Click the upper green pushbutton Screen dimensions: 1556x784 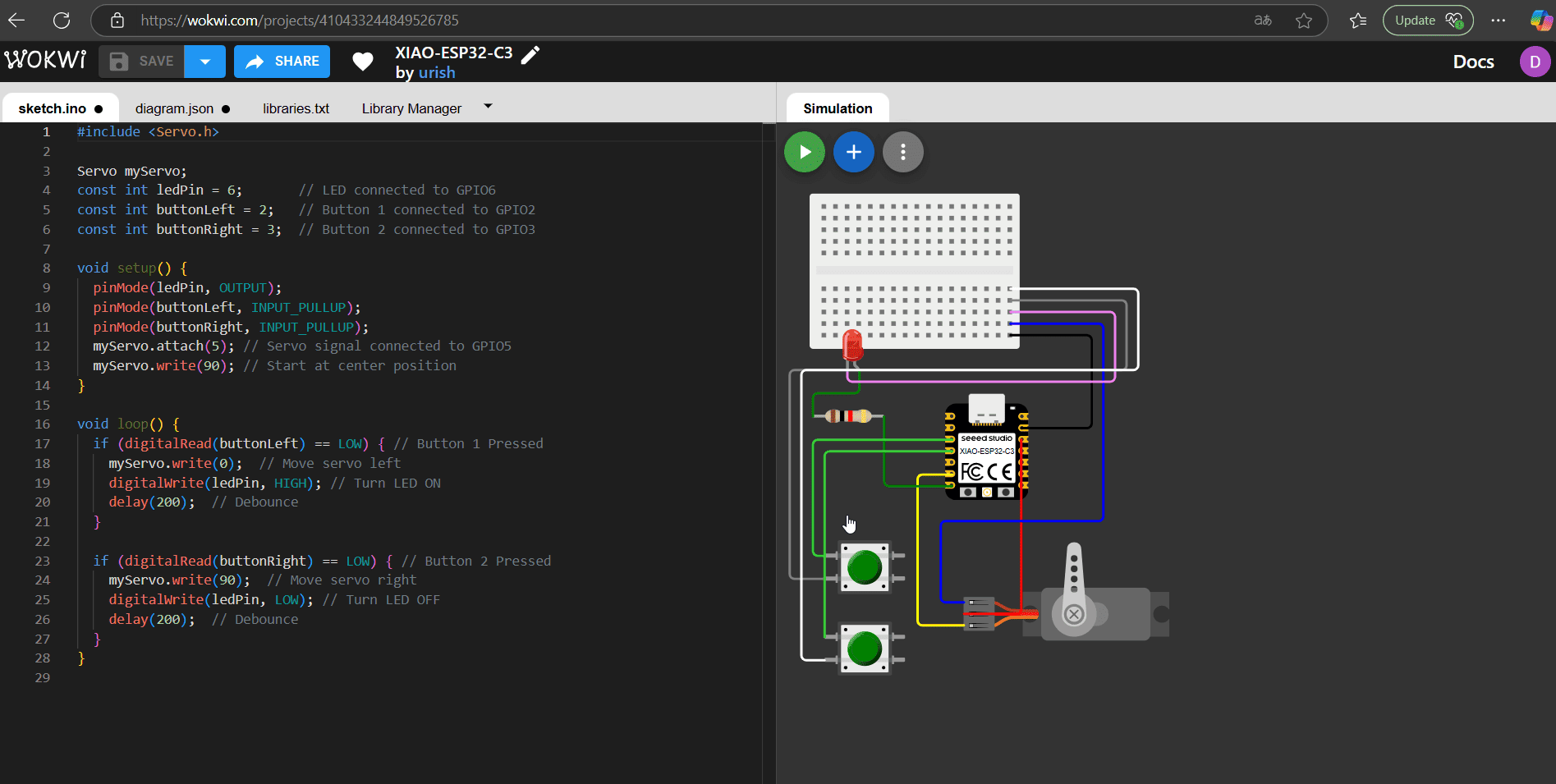click(x=864, y=567)
